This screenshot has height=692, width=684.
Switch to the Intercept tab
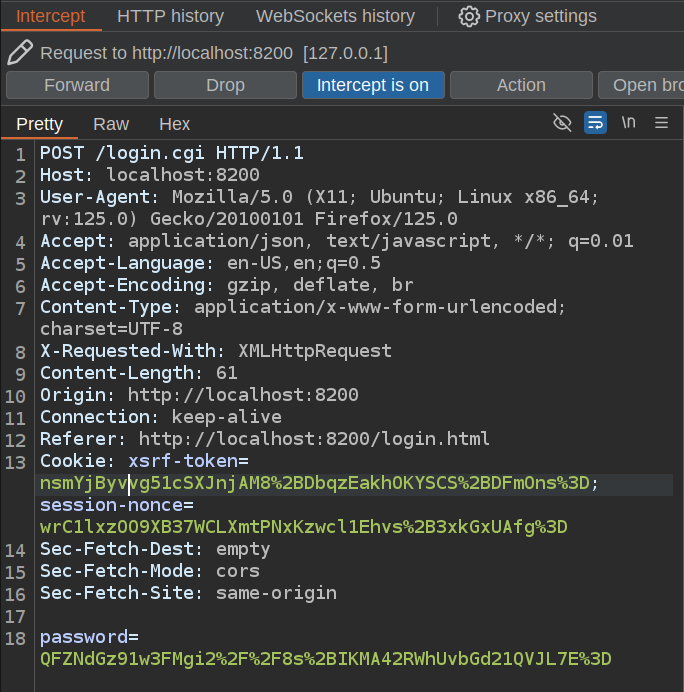pos(51,16)
